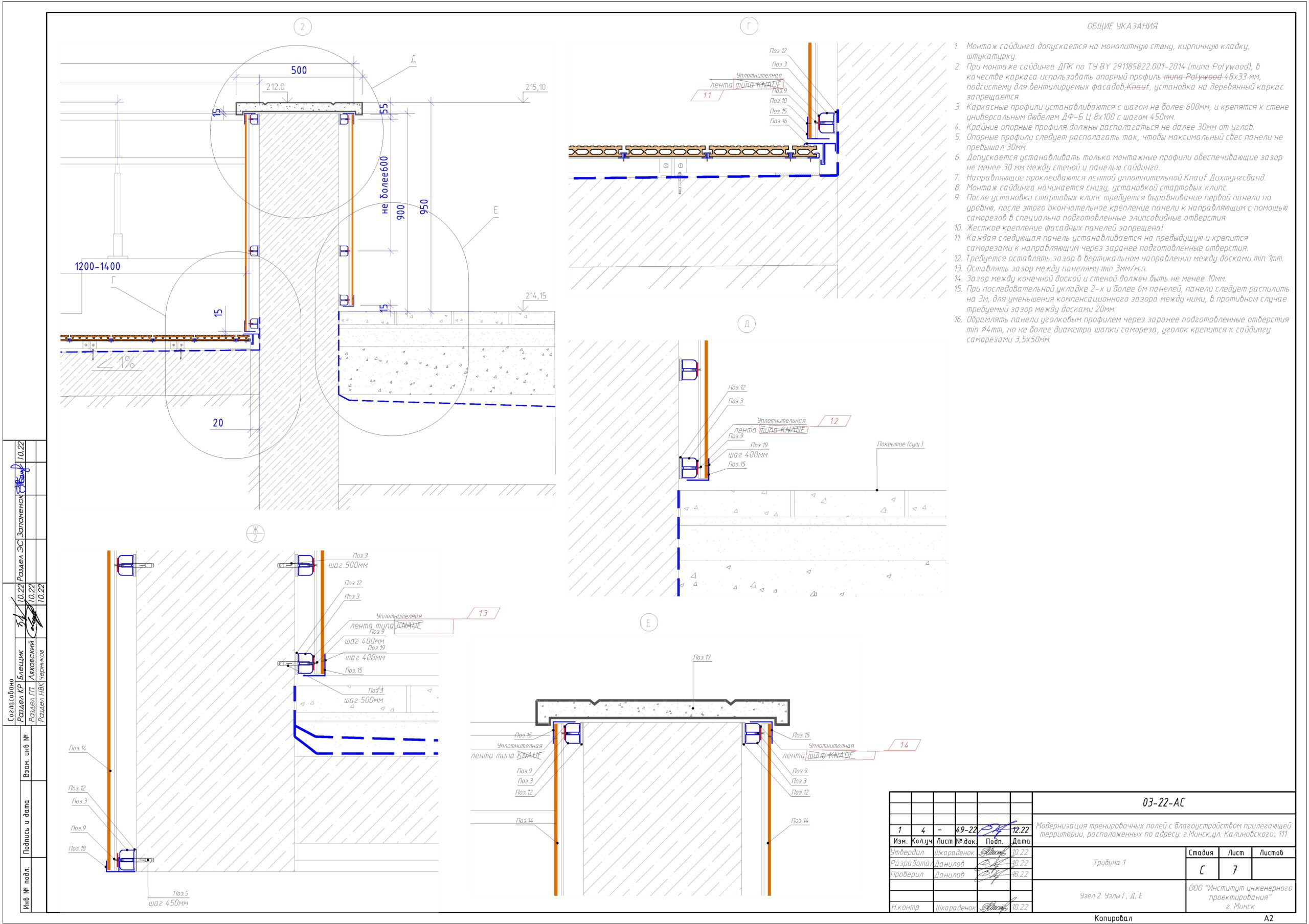Click elevation mark '214,15'
The width and height of the screenshot is (1309, 924).
(535, 296)
